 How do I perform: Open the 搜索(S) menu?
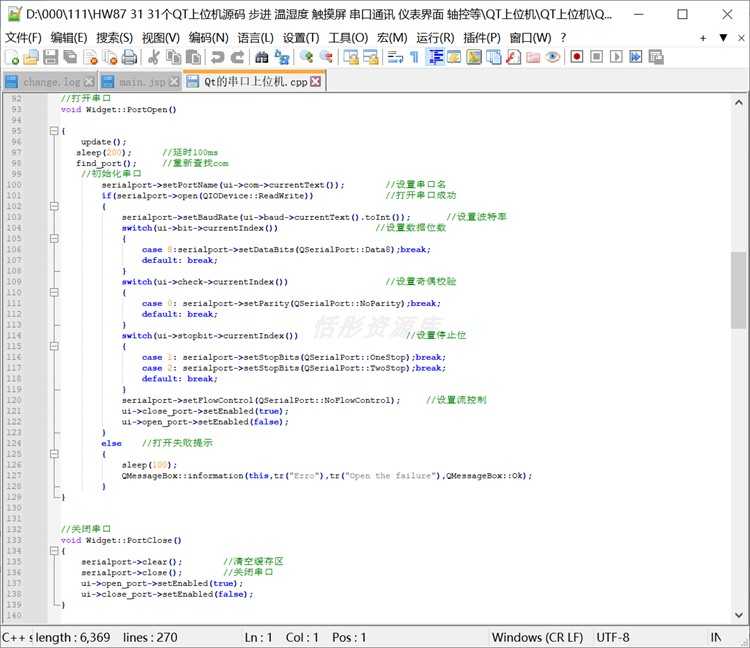115,38
